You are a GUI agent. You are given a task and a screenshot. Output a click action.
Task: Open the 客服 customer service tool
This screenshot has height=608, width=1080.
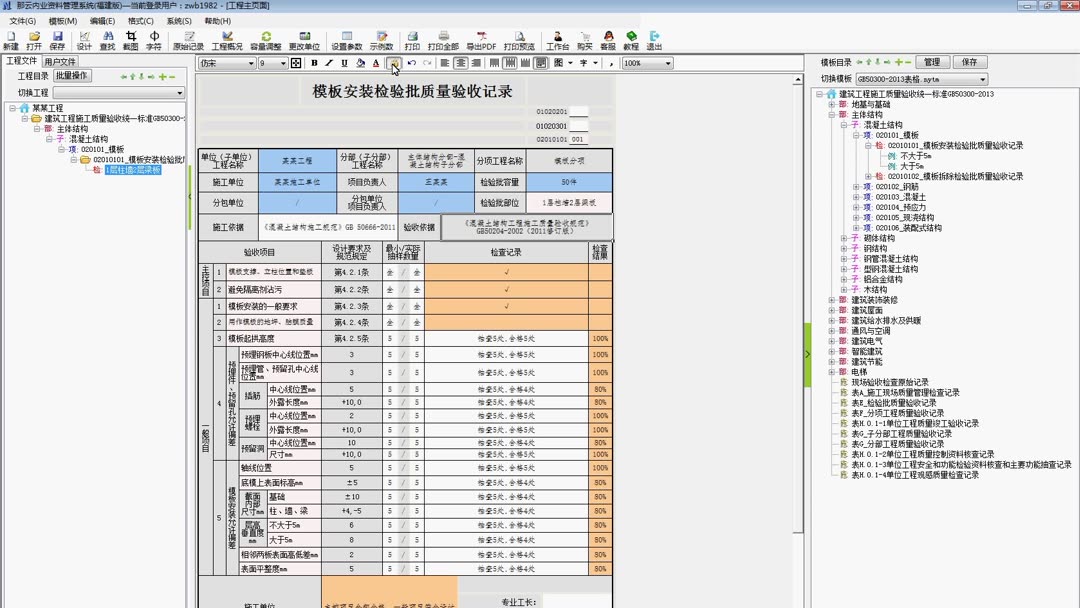pyautogui.click(x=610, y=38)
